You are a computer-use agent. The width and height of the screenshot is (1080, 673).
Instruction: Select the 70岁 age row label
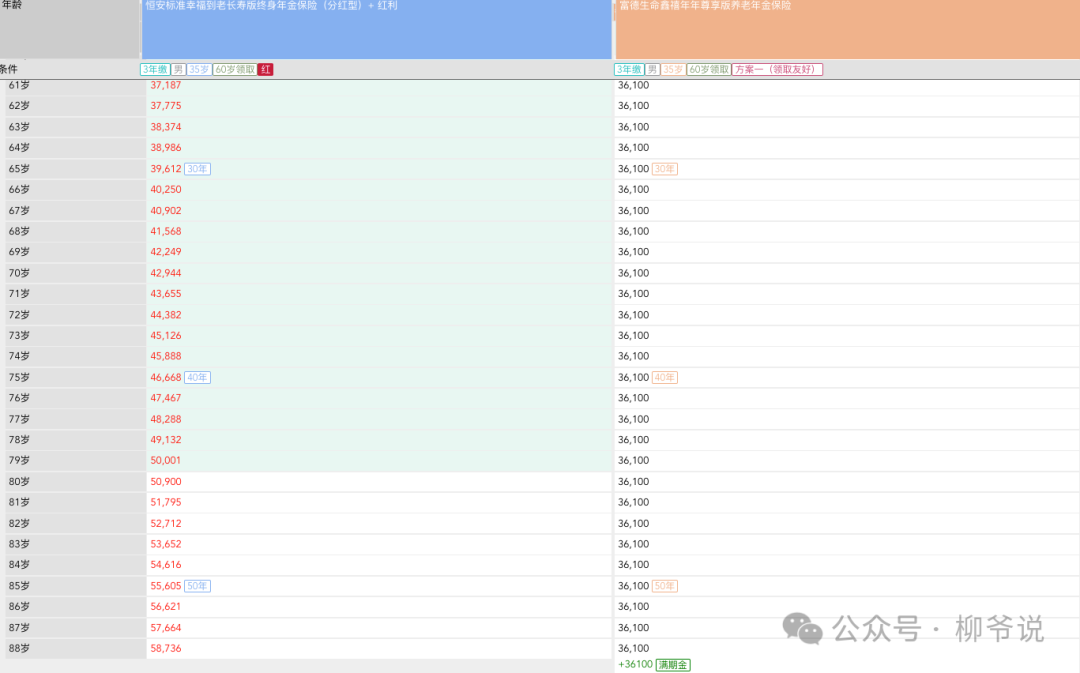[x=19, y=273]
